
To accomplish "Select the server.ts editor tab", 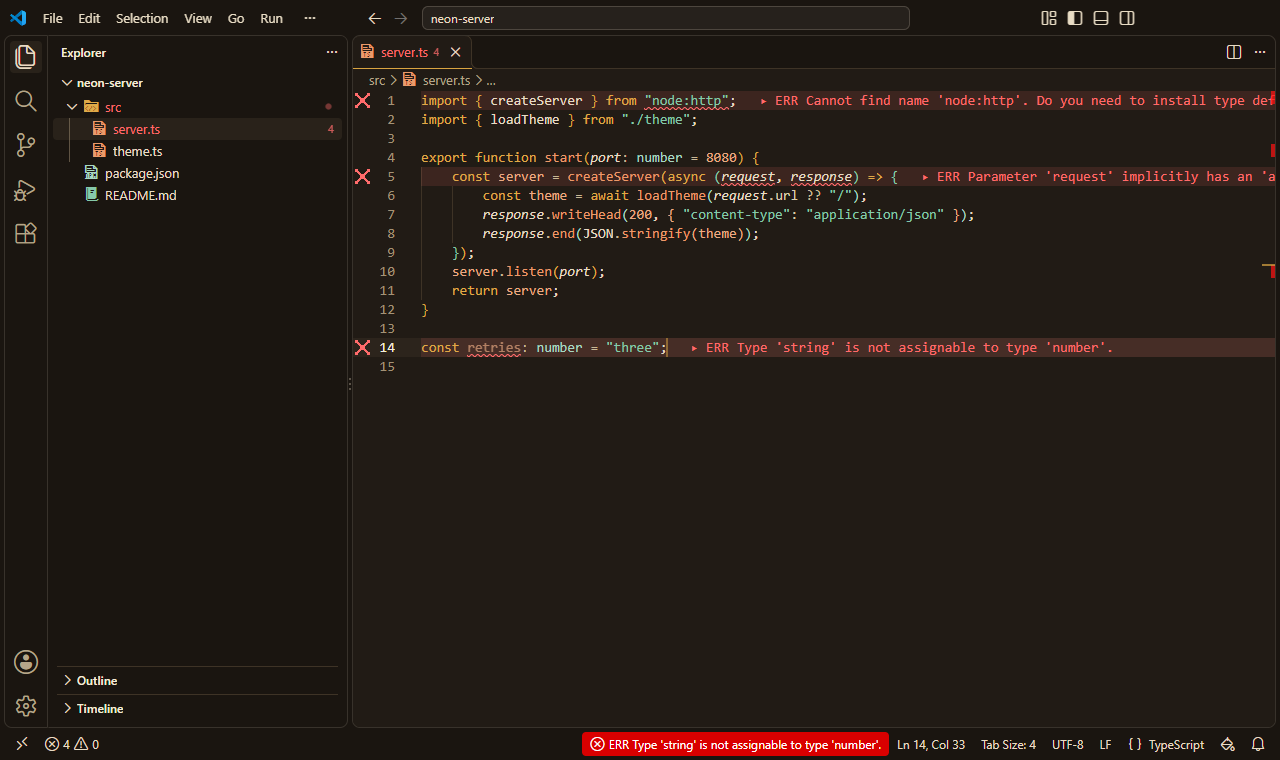I will coord(412,52).
